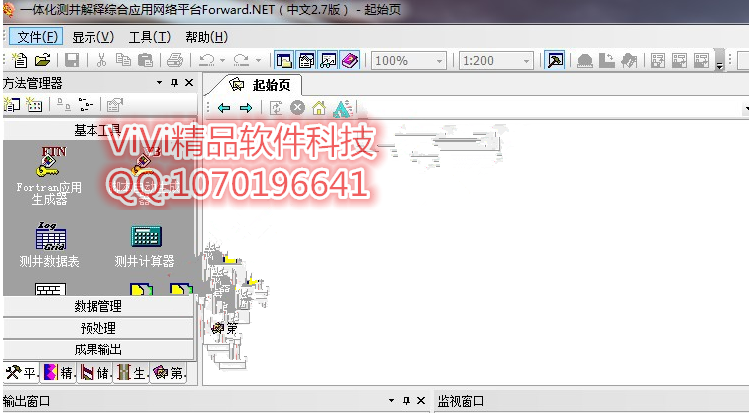Switch to the 生 bottom tab

[131, 372]
